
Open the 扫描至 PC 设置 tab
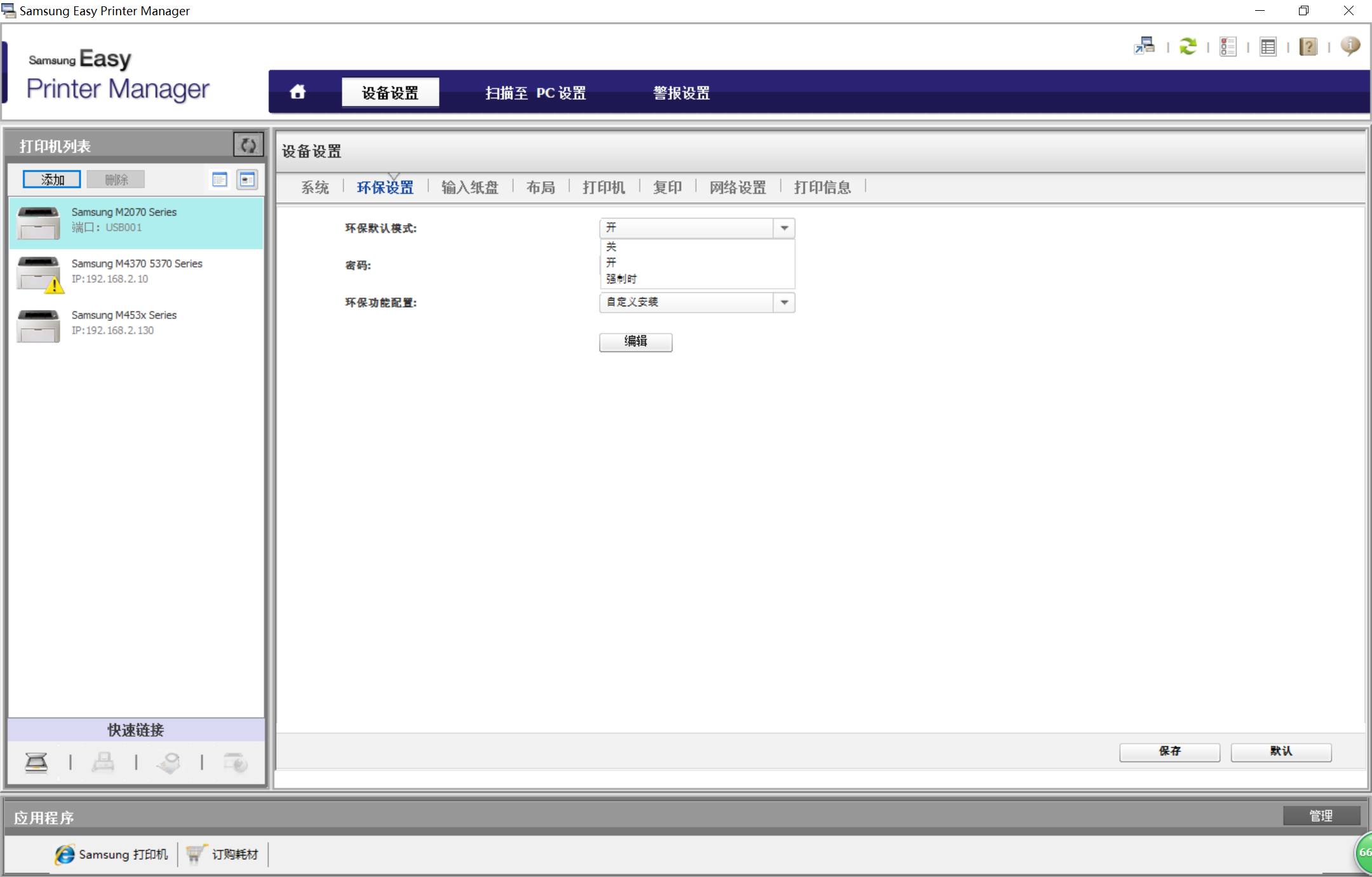pos(535,93)
